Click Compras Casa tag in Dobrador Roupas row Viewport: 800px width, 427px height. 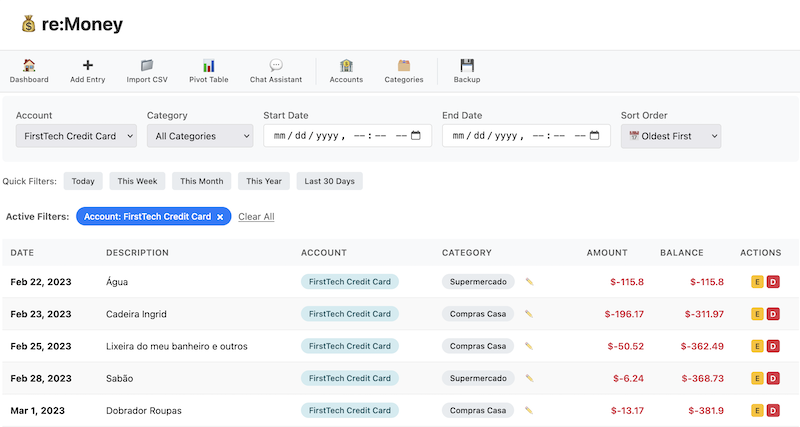478,410
